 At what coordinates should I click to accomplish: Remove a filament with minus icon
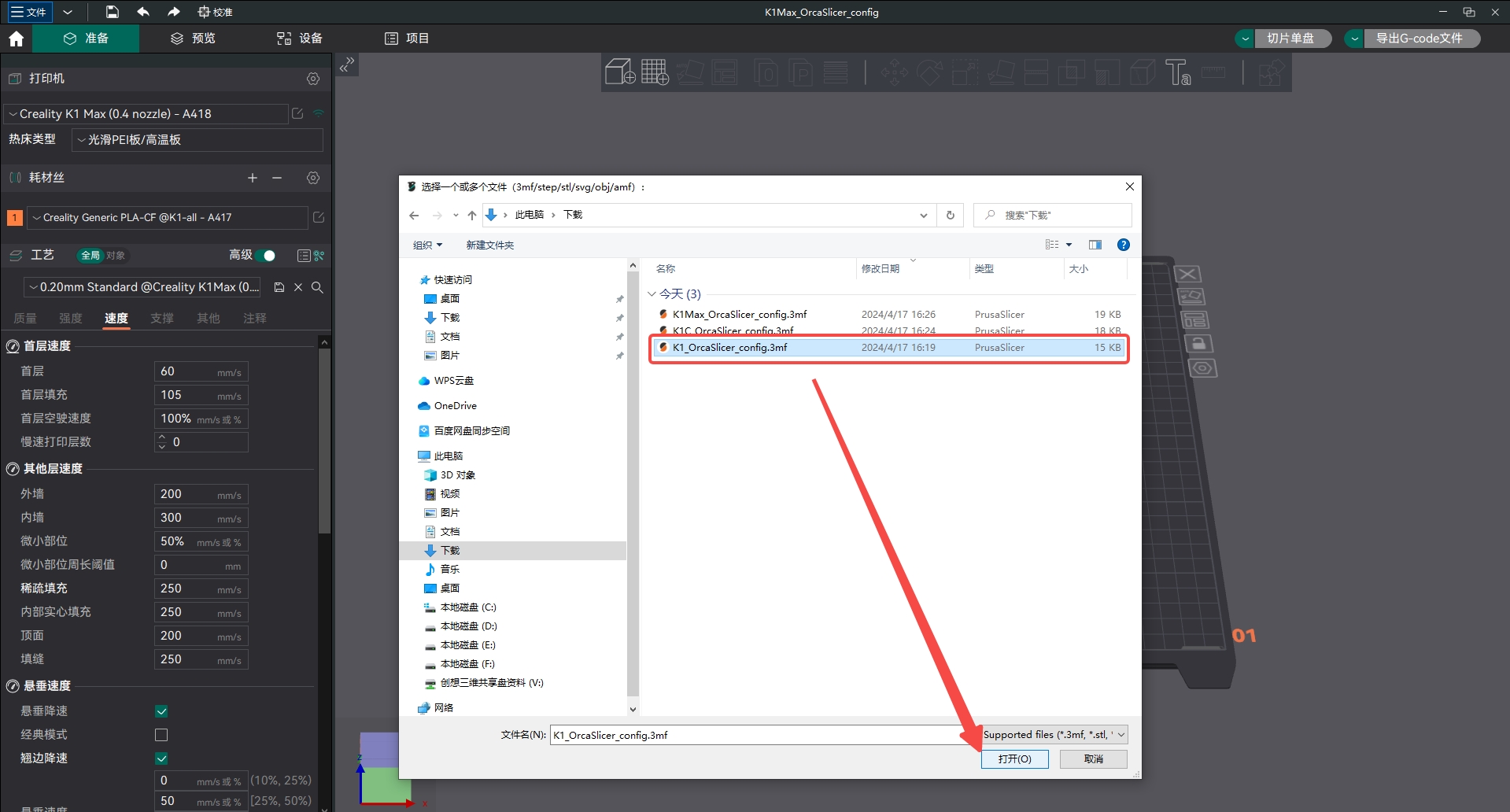tap(277, 178)
